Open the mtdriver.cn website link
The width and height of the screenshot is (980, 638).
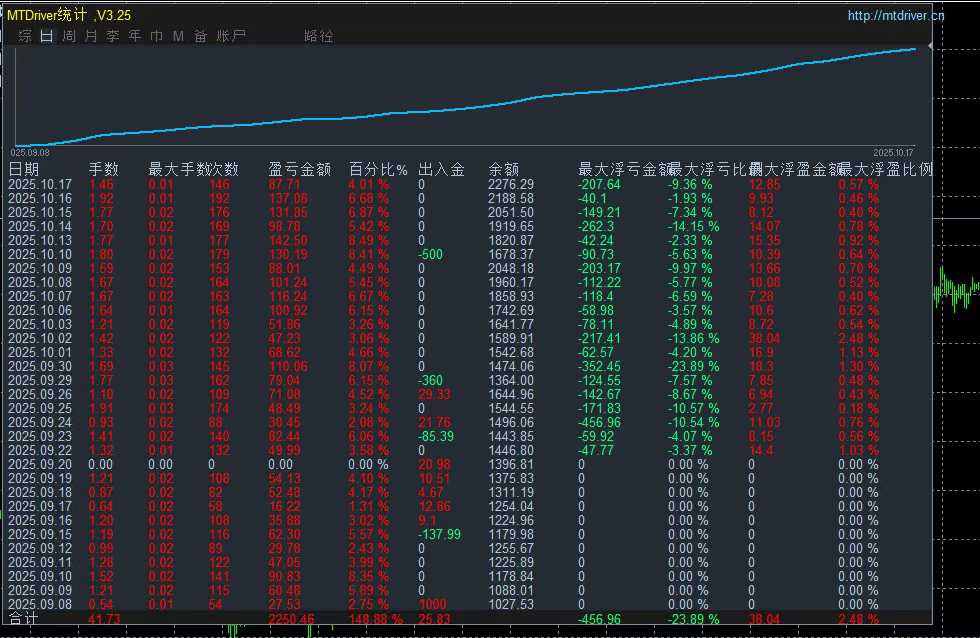coord(896,16)
